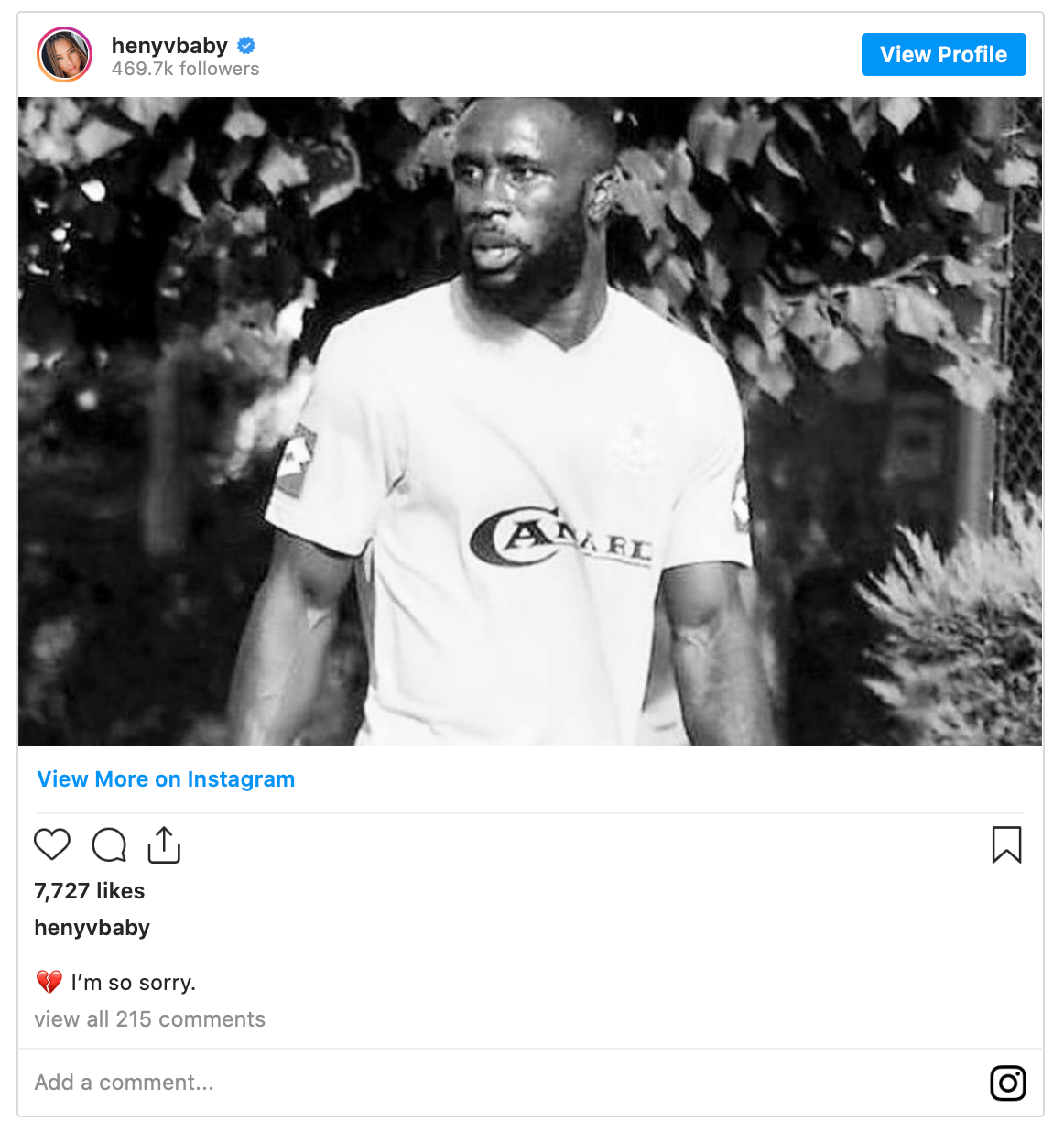Image resolution: width=1064 pixels, height=1132 pixels.
Task: Open comments via speech bubble icon
Action: 109,844
